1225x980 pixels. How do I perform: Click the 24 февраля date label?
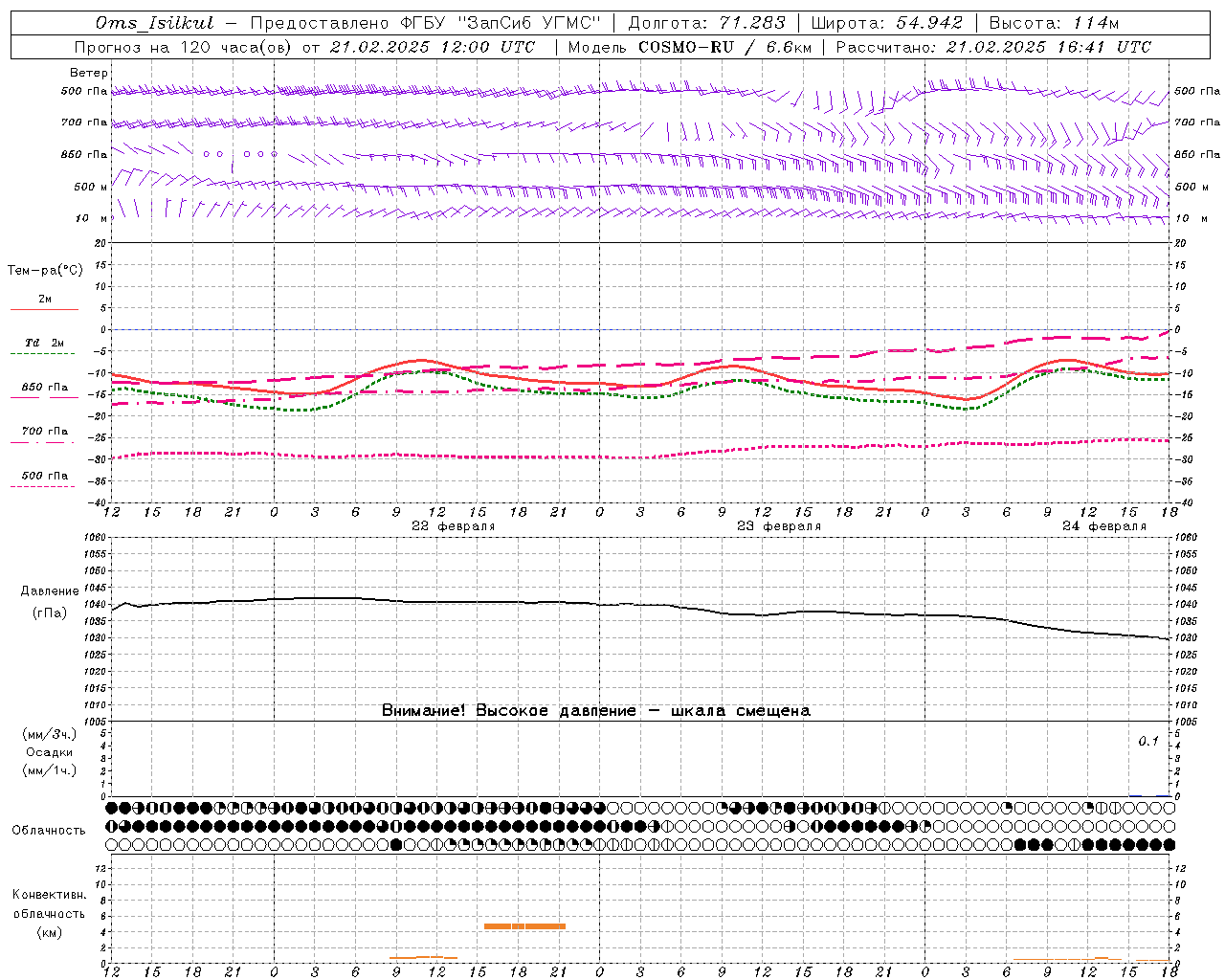click(1104, 526)
